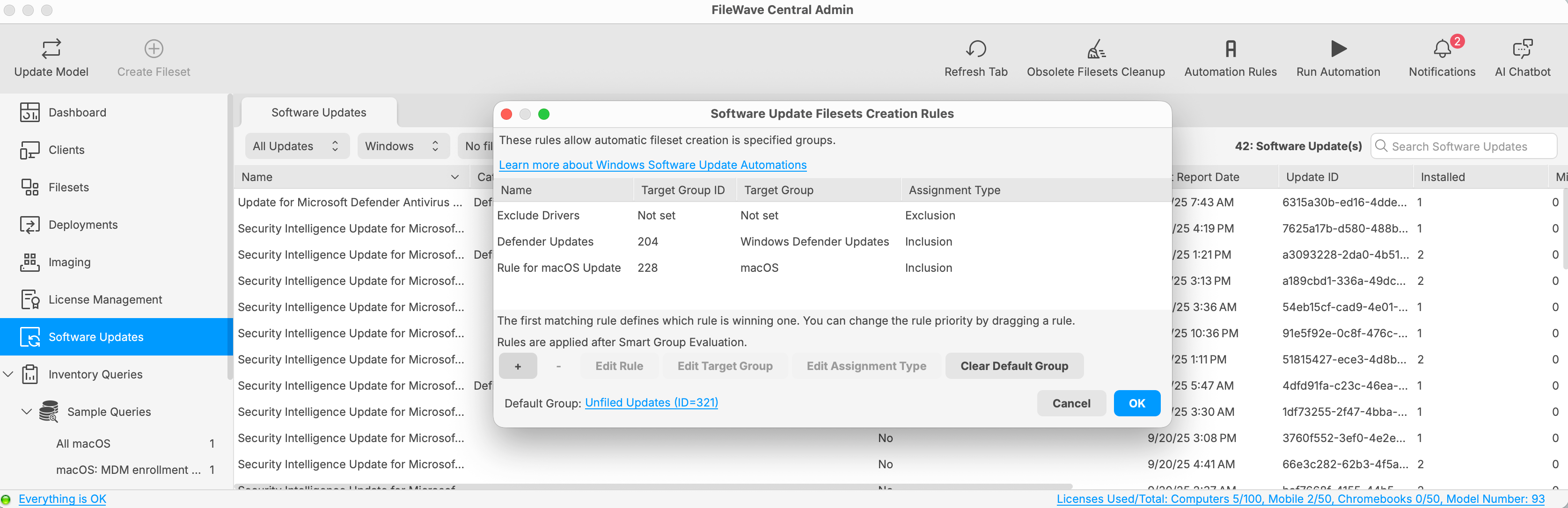Click the OK button in the dialog

(1136, 403)
